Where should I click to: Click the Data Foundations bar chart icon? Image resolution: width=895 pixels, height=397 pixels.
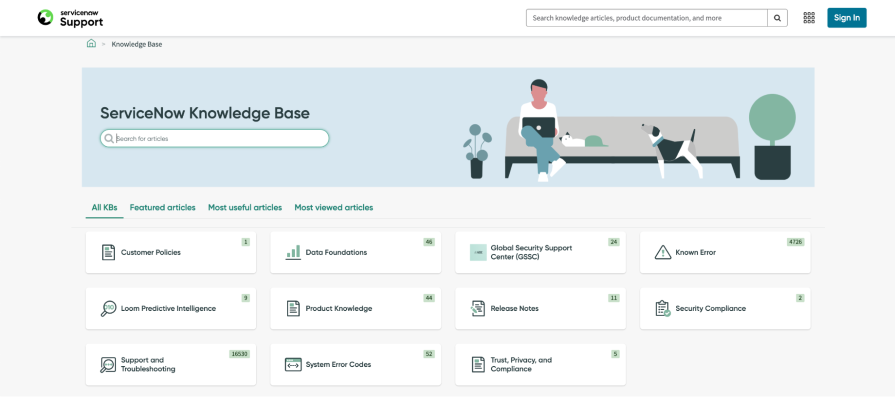[x=293, y=252]
